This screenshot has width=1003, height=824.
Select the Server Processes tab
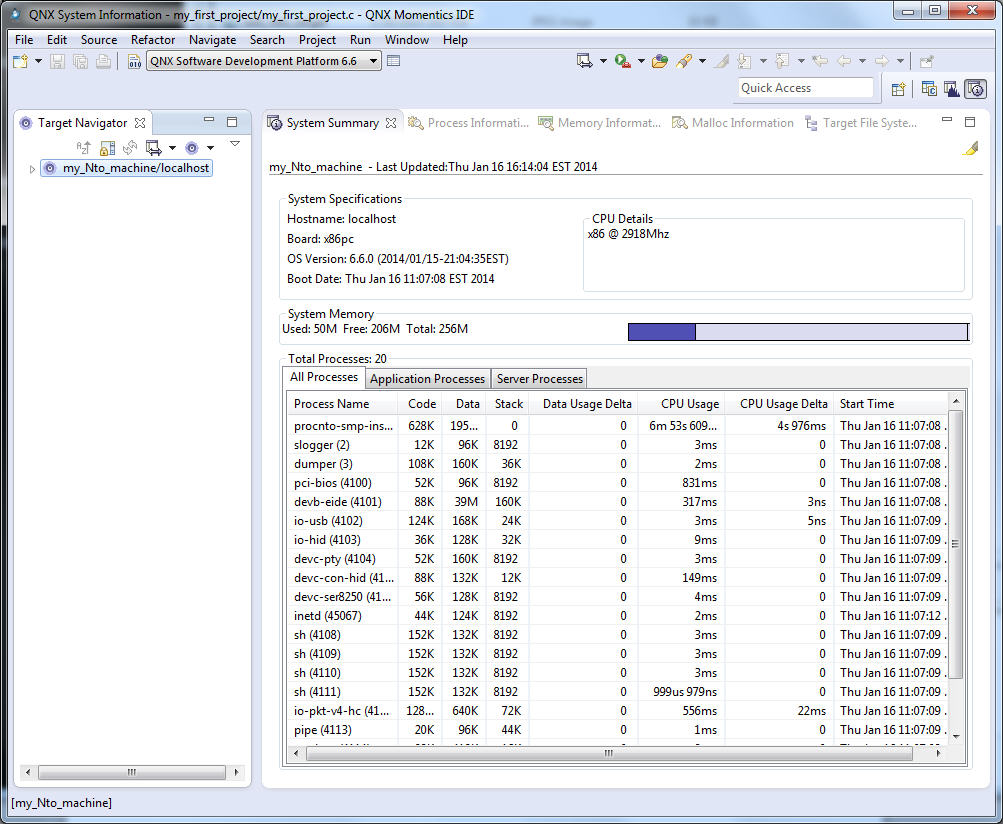pyautogui.click(x=540, y=379)
